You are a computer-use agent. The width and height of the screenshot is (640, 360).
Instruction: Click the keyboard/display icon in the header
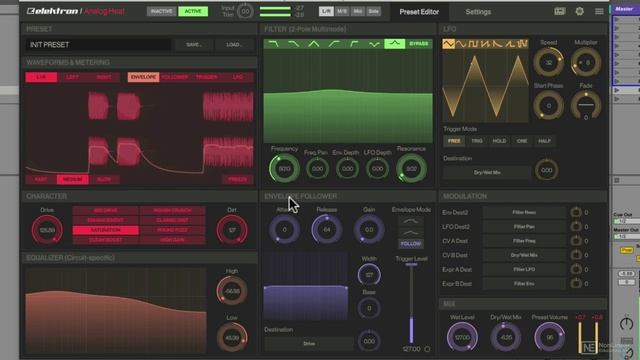[x=560, y=11]
